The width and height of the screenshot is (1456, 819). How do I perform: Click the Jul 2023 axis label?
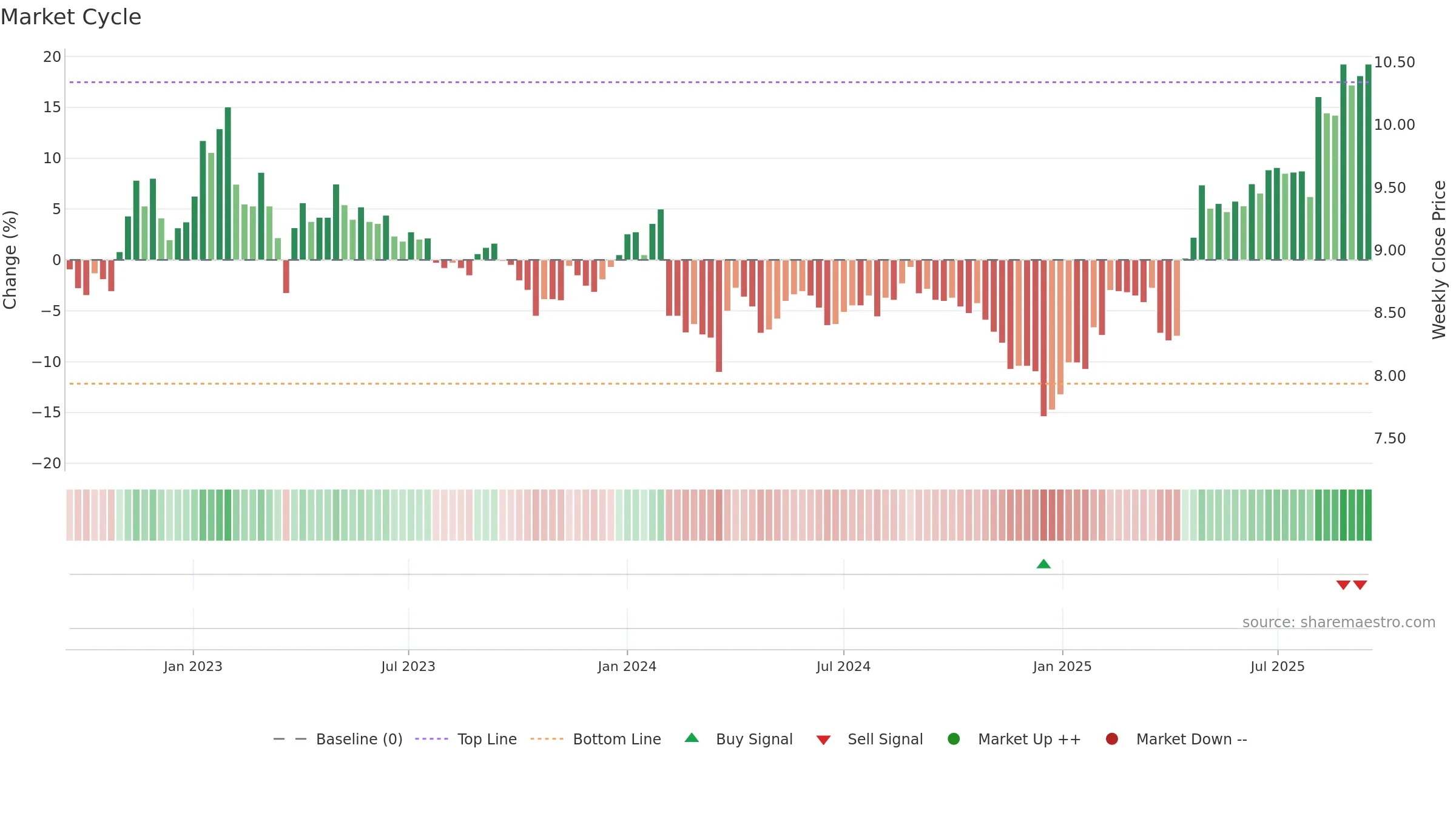point(408,666)
